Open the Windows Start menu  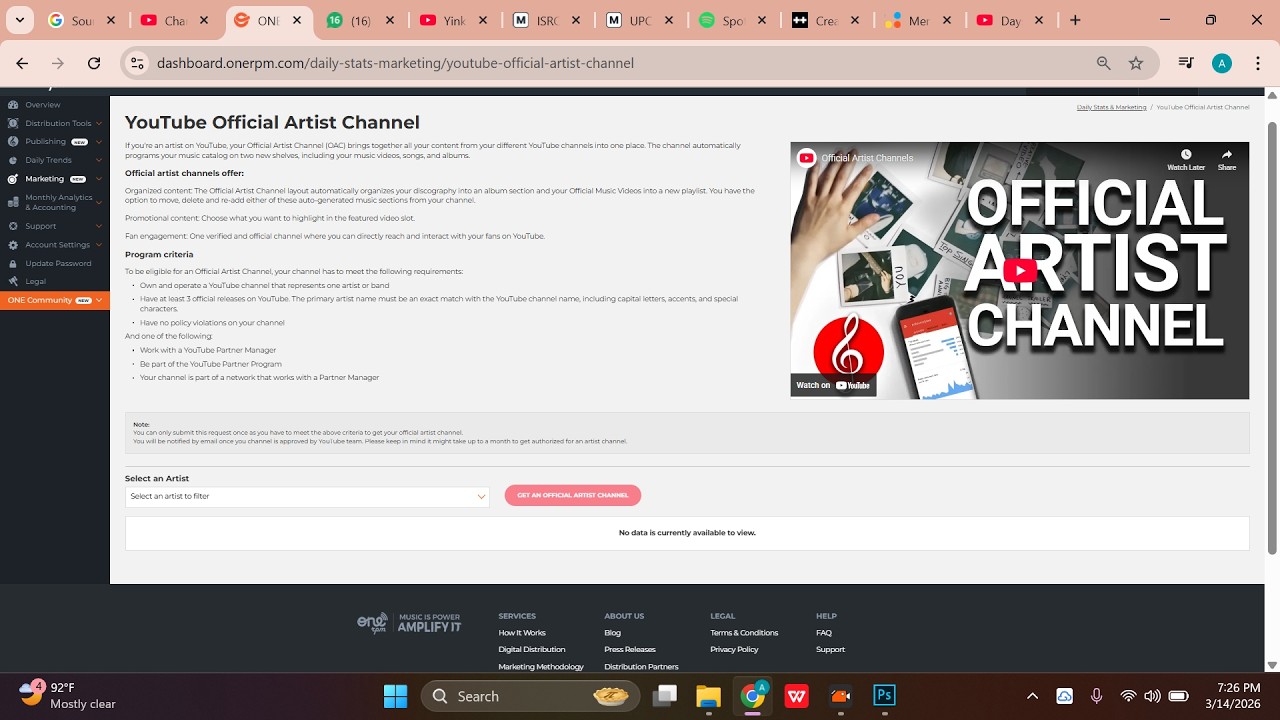[396, 696]
